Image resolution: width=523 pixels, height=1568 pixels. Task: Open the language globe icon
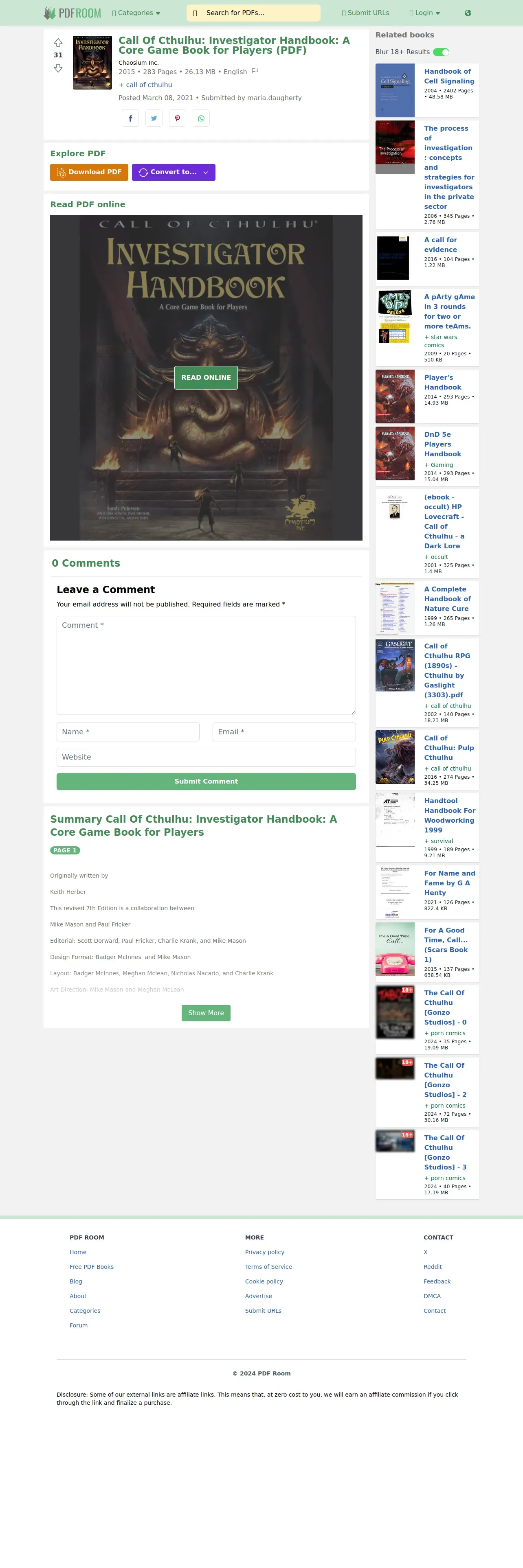(468, 13)
